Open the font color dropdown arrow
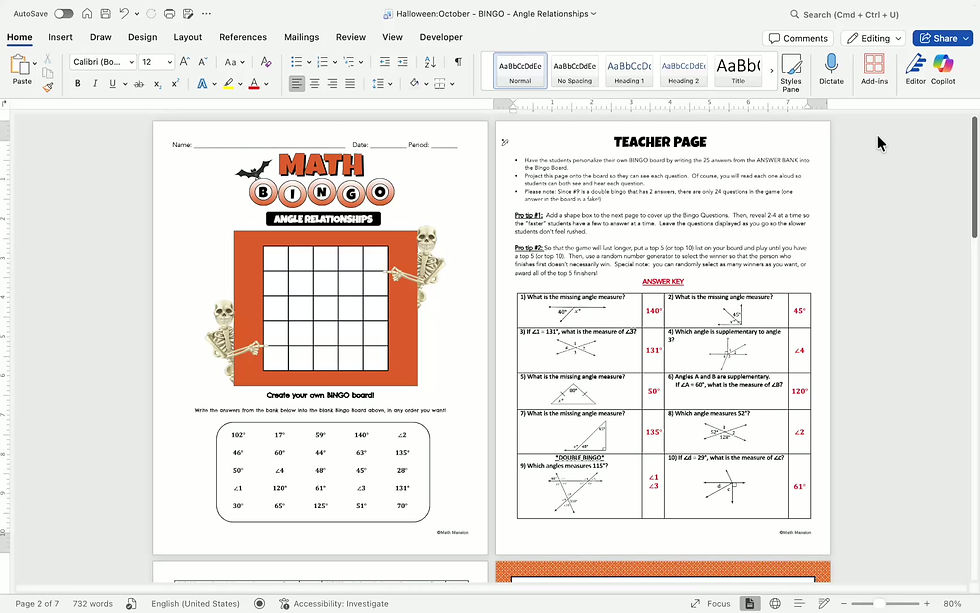 point(266,84)
